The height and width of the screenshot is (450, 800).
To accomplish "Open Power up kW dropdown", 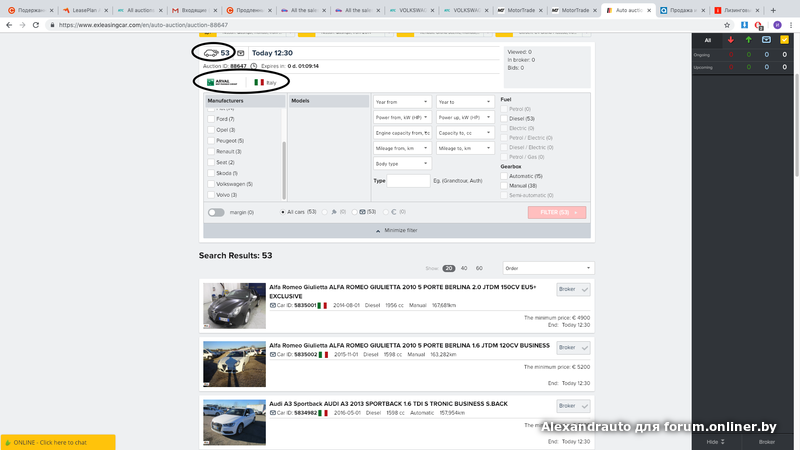I will click(x=465, y=117).
